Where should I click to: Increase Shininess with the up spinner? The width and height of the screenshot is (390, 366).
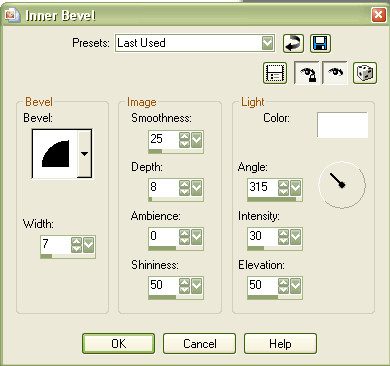184,282
